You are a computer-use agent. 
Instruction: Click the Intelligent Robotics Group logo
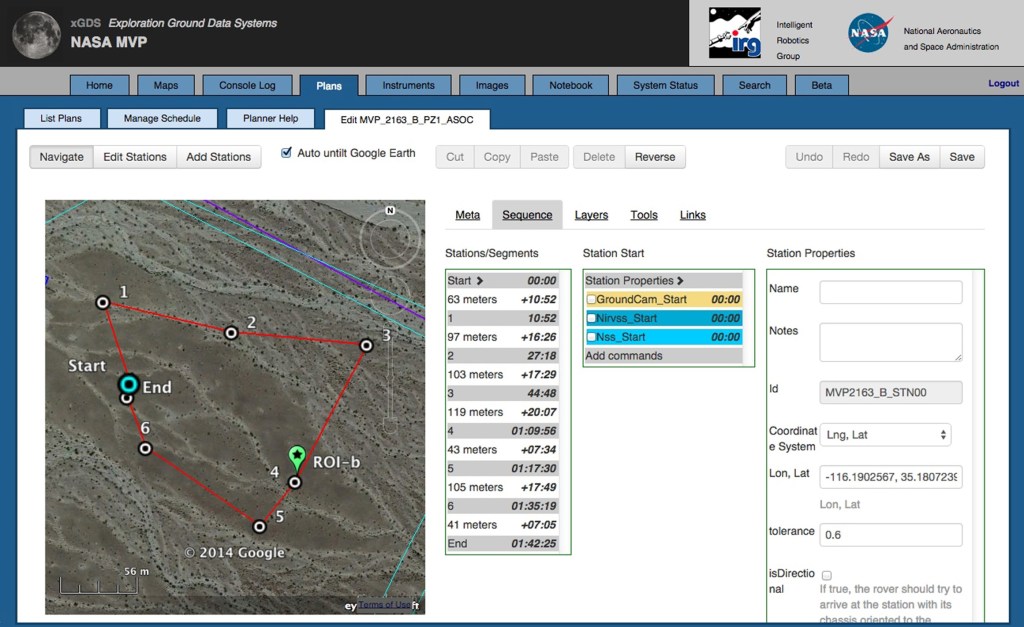click(733, 32)
